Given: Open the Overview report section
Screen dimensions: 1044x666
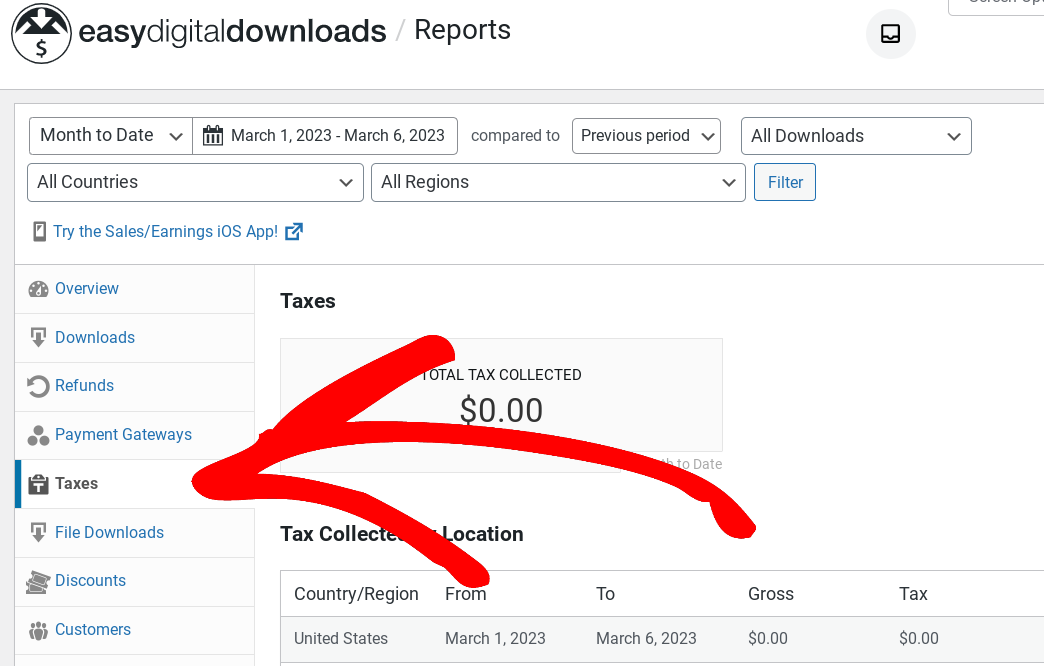Looking at the screenshot, I should (39, 288).
